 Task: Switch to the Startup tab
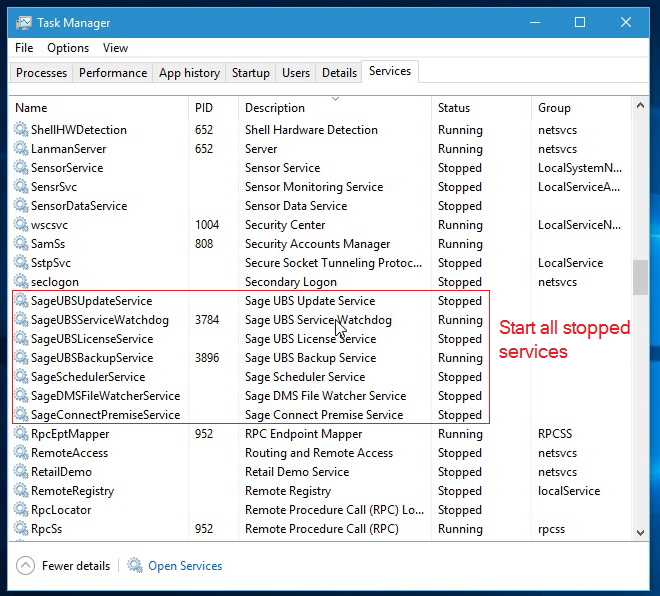pyautogui.click(x=251, y=73)
